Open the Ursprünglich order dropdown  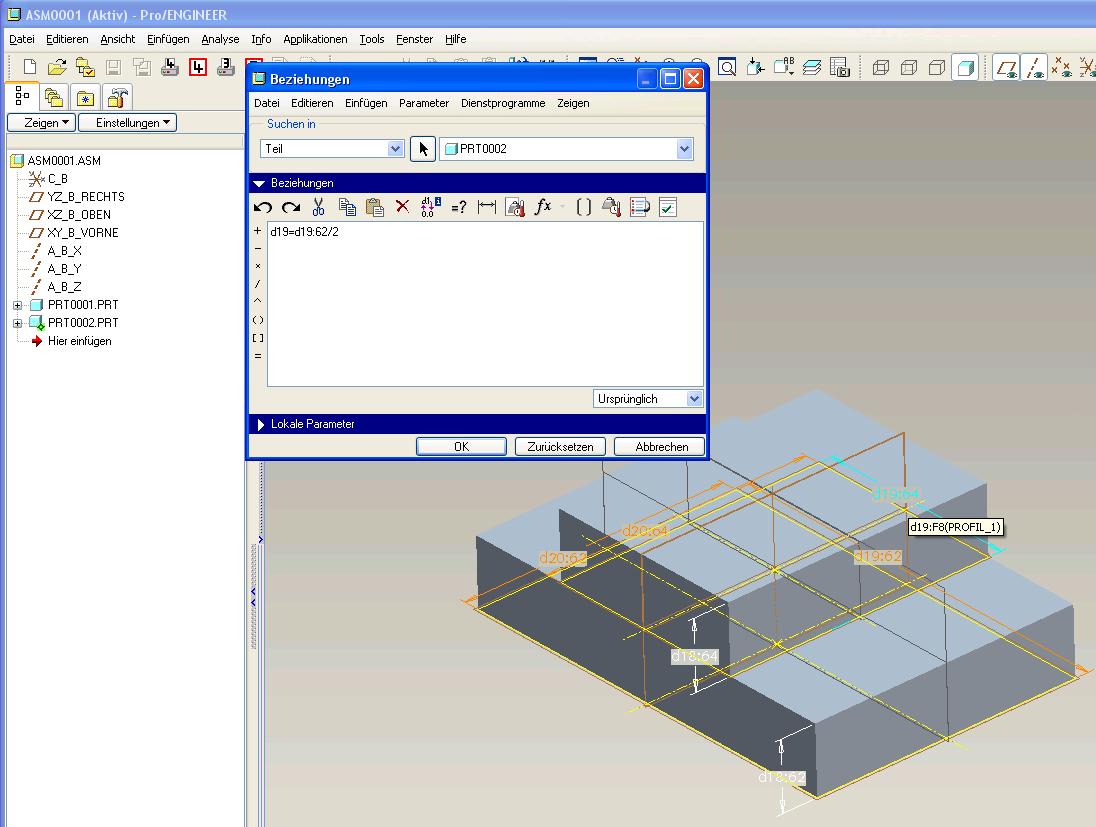(693, 398)
